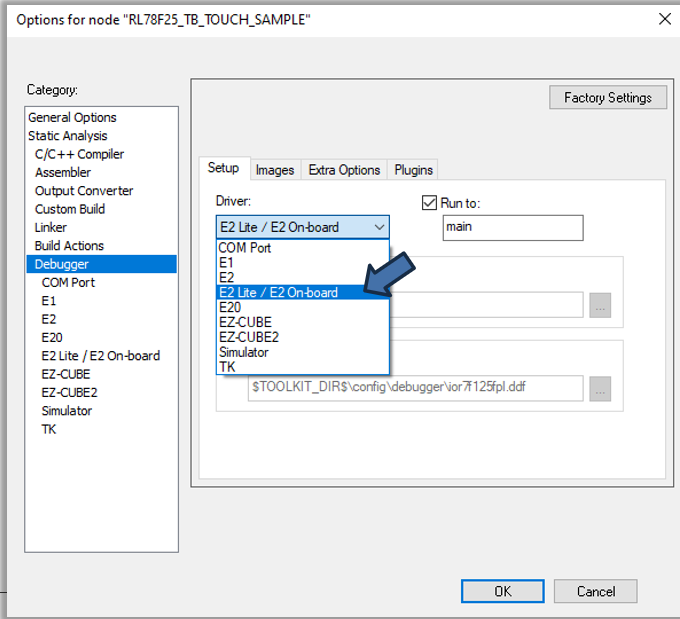
Task: Select General Options category
Action: coord(72,117)
